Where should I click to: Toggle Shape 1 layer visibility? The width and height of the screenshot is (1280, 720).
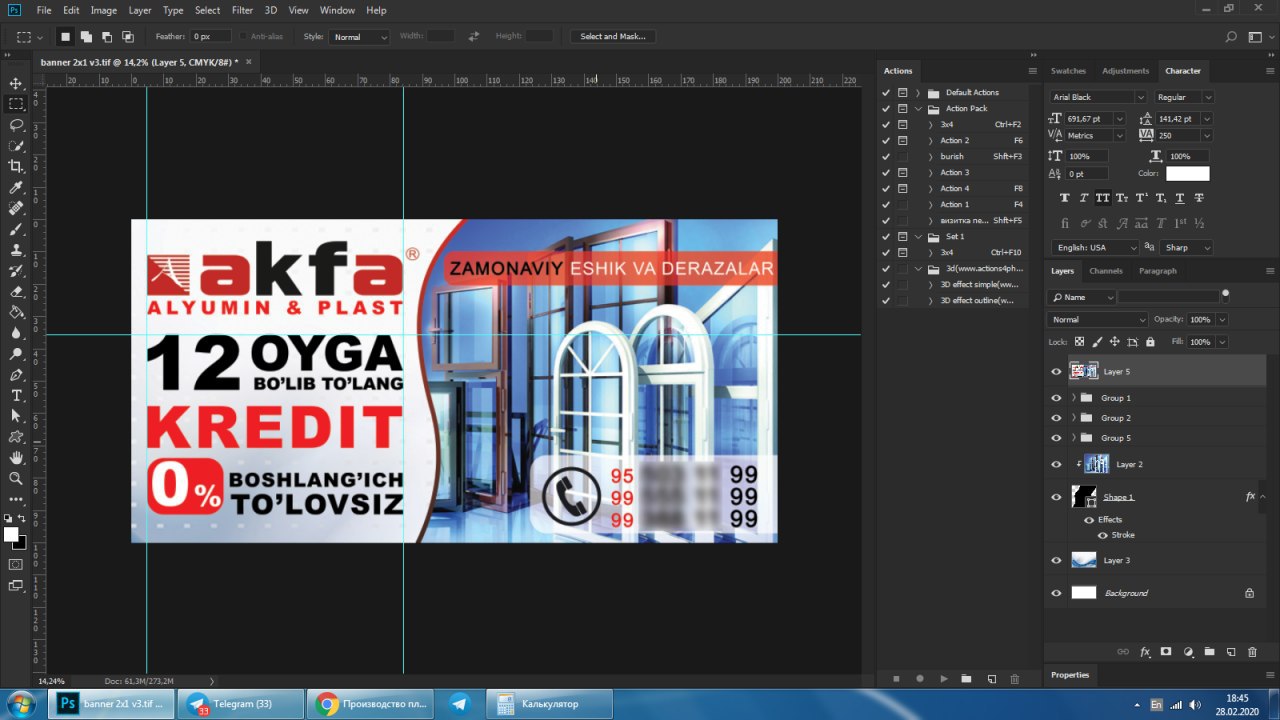coord(1056,497)
